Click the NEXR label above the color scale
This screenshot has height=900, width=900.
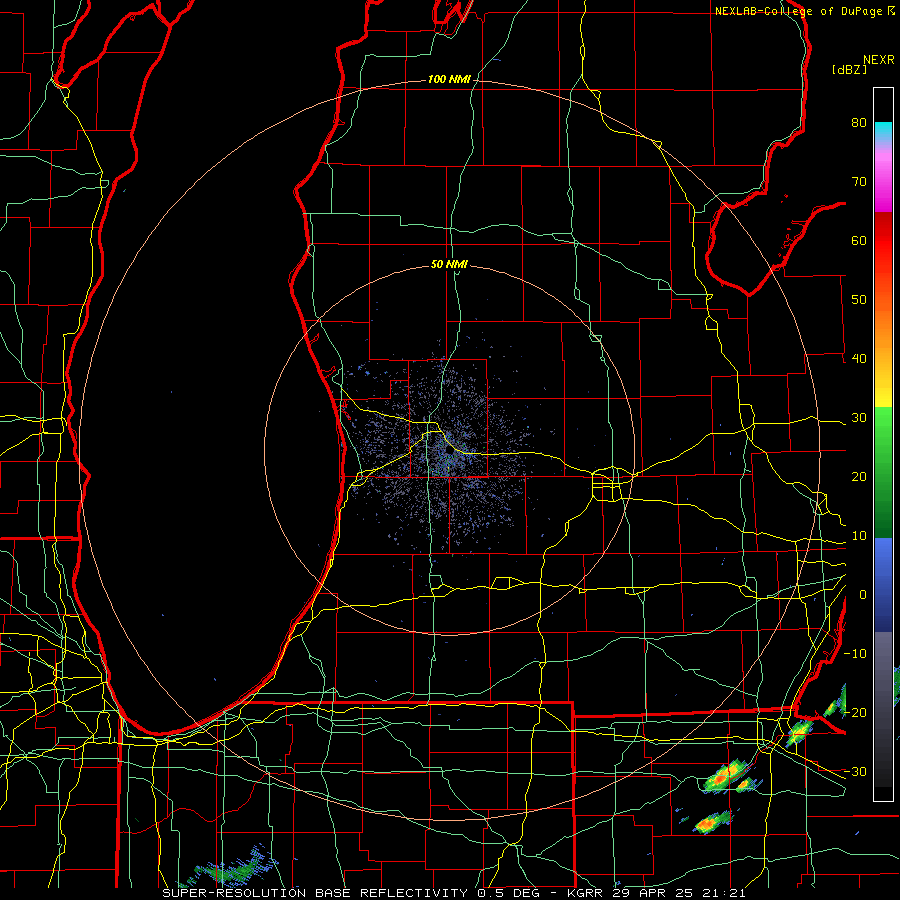(x=878, y=60)
